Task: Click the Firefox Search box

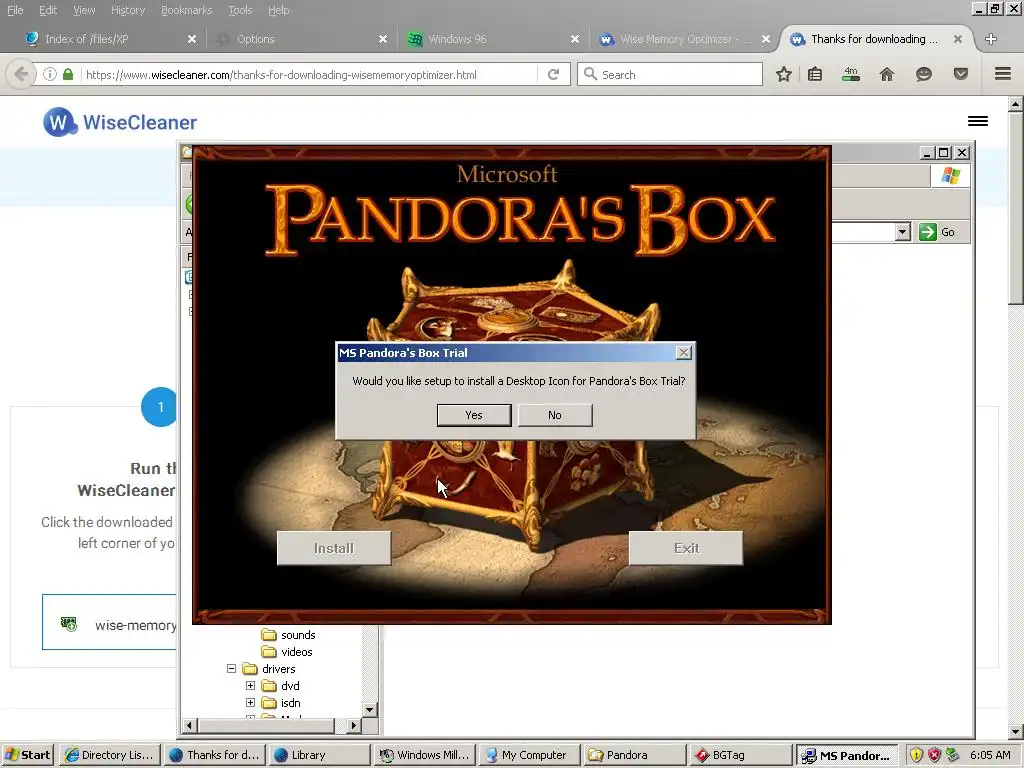Action: pos(670,74)
